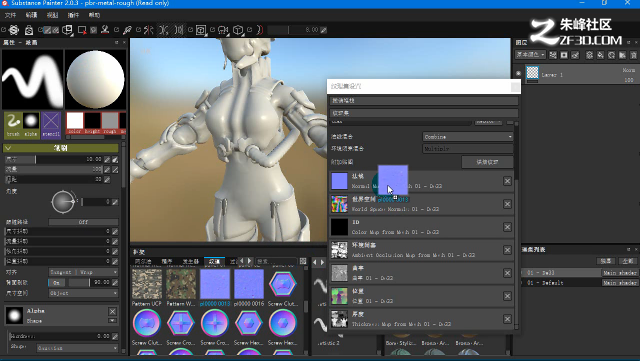Click Main shader button for 01 - Default
This screenshot has height=361, width=640.
tap(620, 283)
